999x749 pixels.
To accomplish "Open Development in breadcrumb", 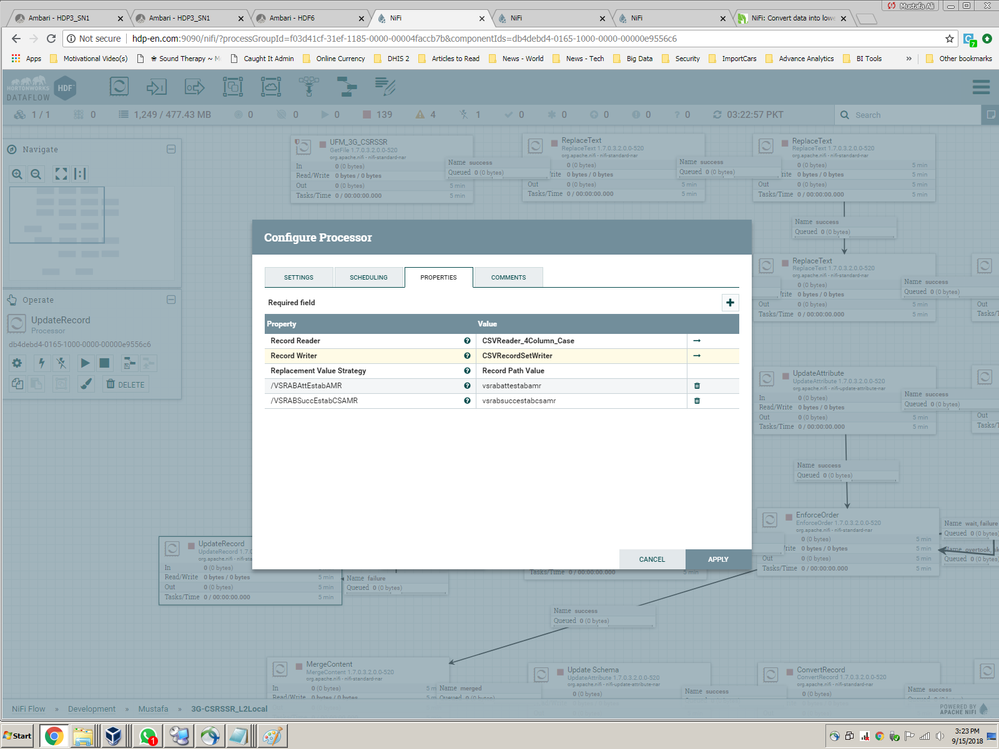I will coord(92,709).
